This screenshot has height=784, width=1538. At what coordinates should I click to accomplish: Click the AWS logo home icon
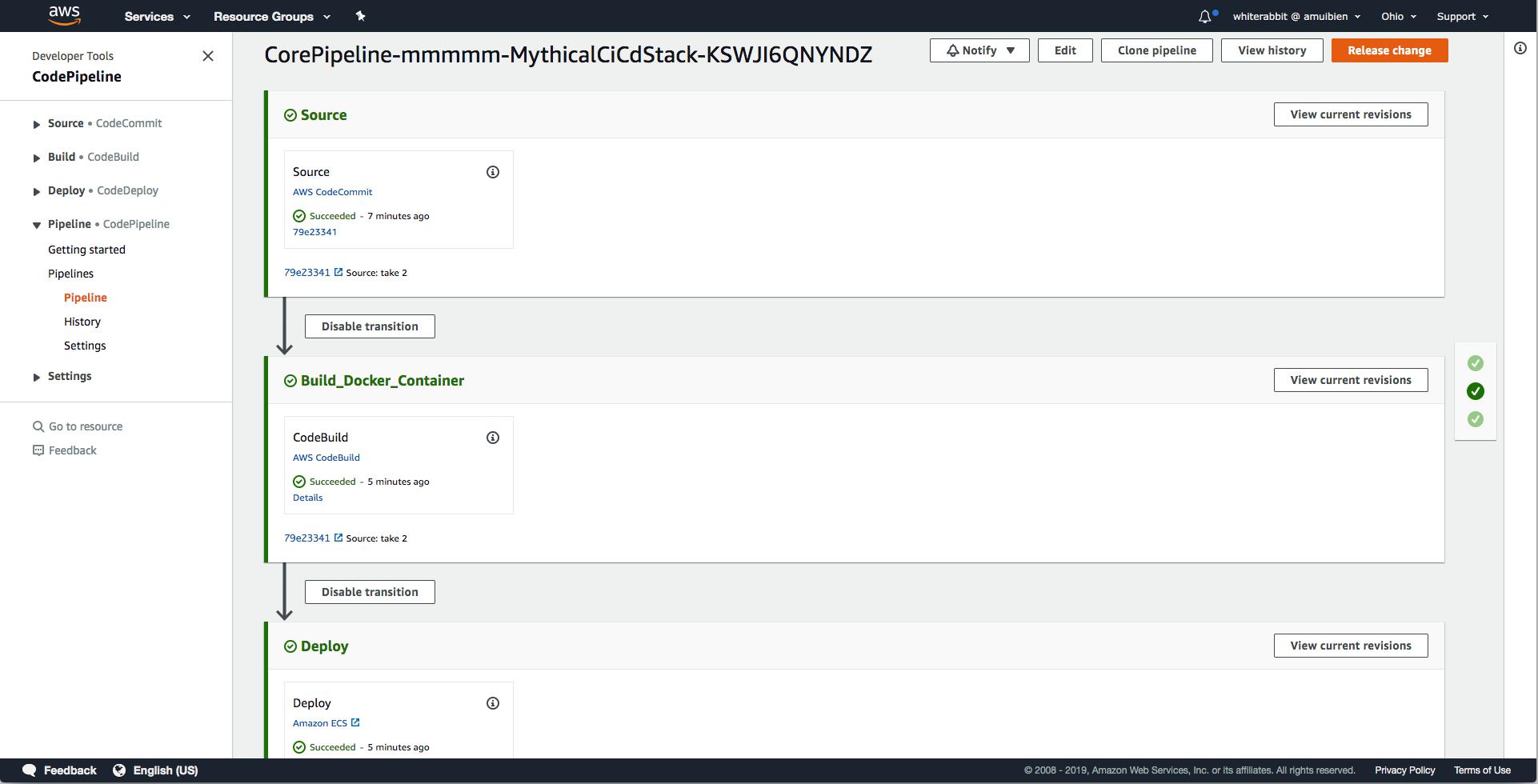64,15
